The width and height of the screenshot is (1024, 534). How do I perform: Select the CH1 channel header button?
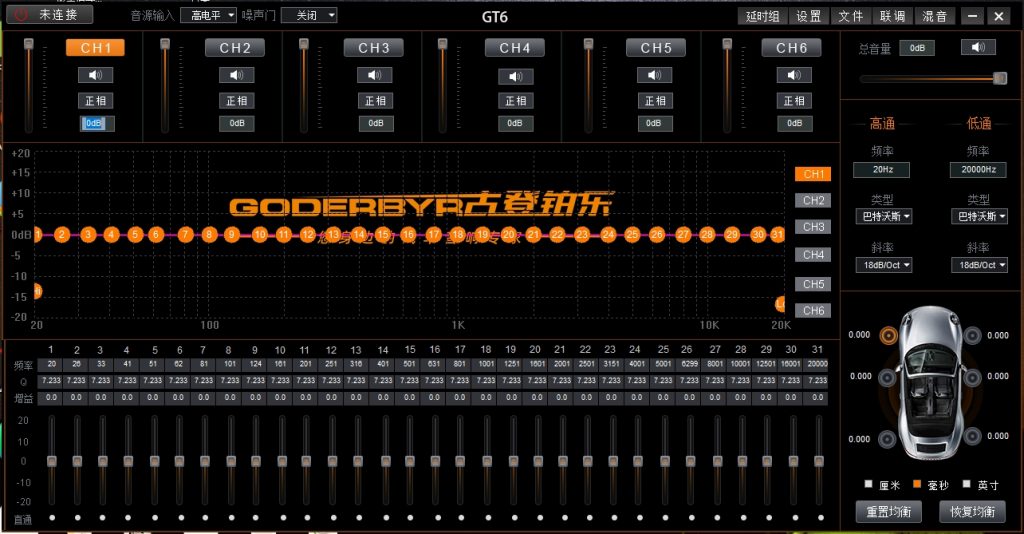click(x=95, y=48)
